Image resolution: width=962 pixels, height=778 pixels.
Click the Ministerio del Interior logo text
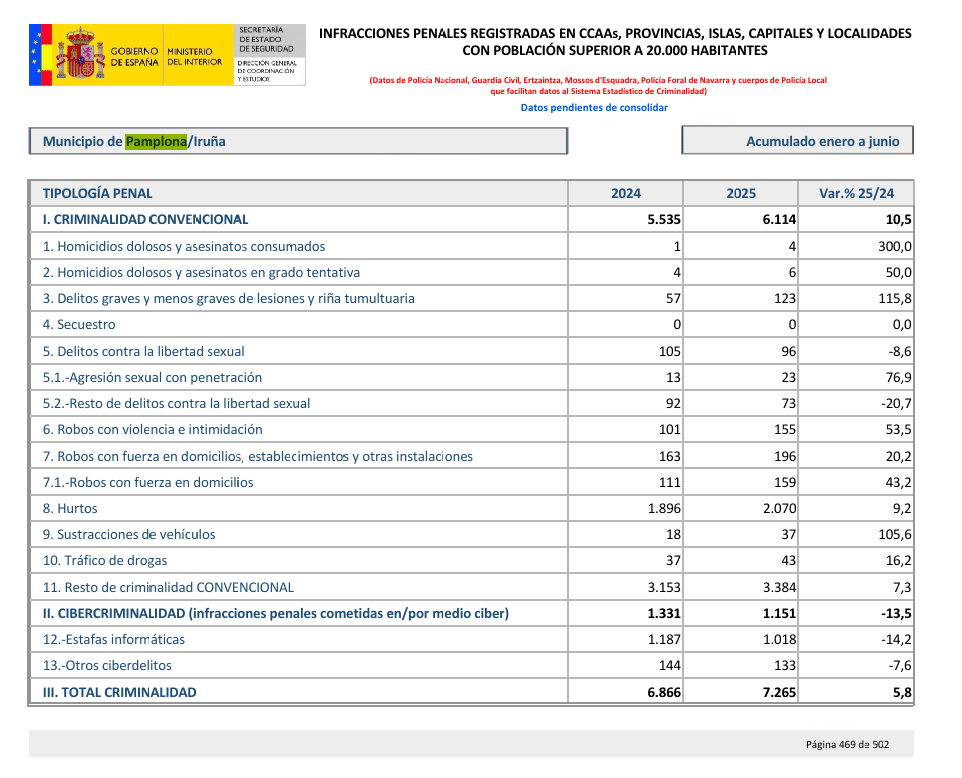pos(195,56)
